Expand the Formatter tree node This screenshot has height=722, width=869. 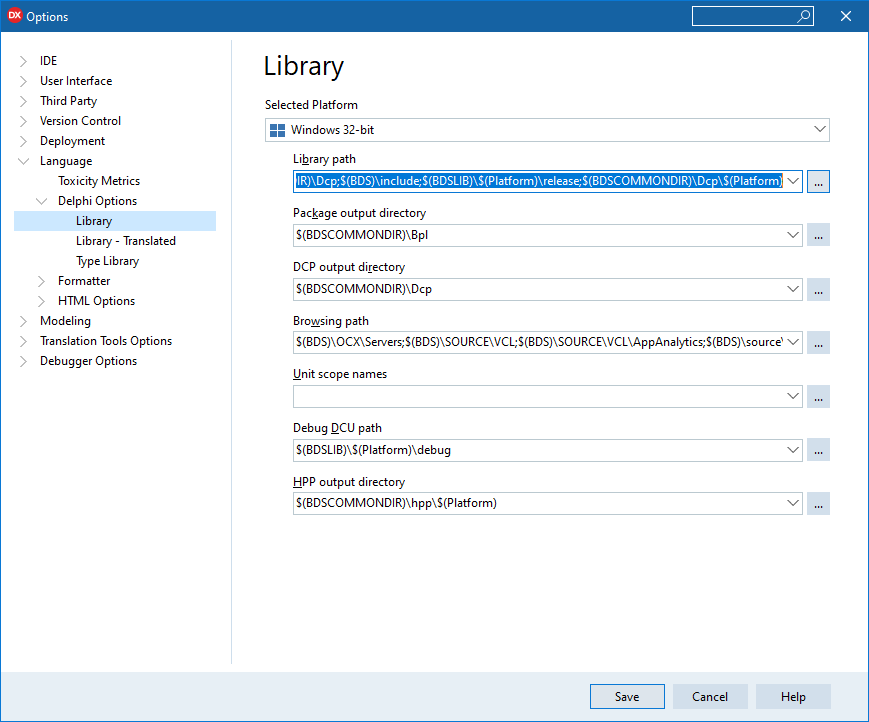click(x=42, y=281)
